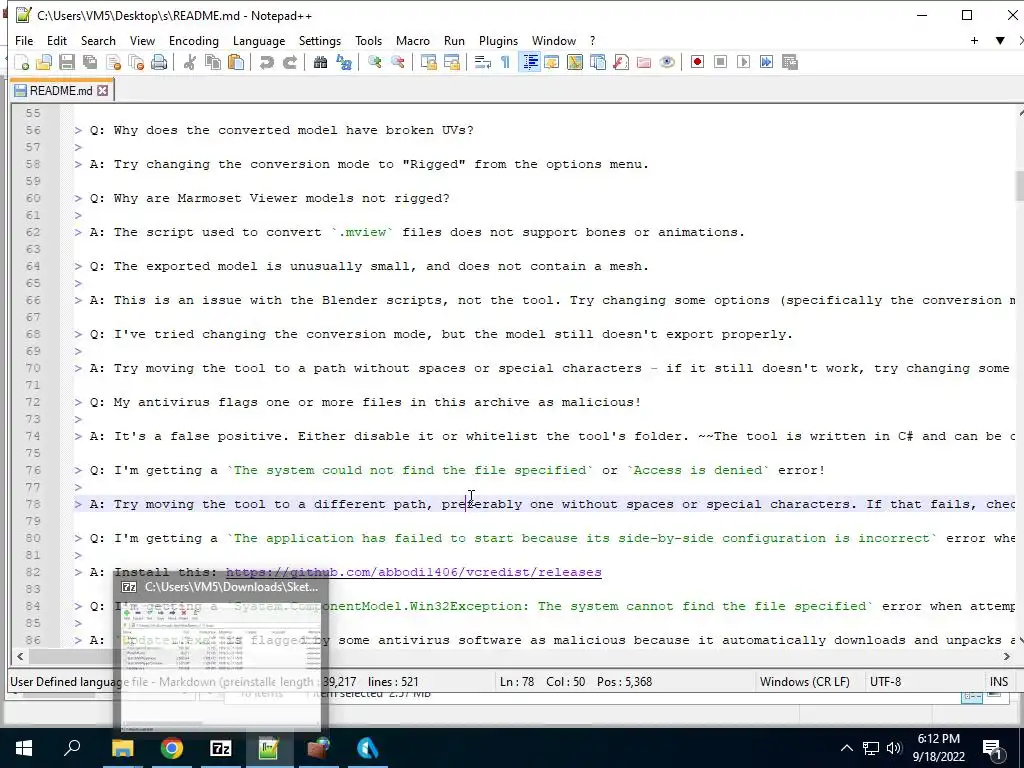This screenshot has width=1024, height=768.
Task: Open the Search menu
Action: 98,40
